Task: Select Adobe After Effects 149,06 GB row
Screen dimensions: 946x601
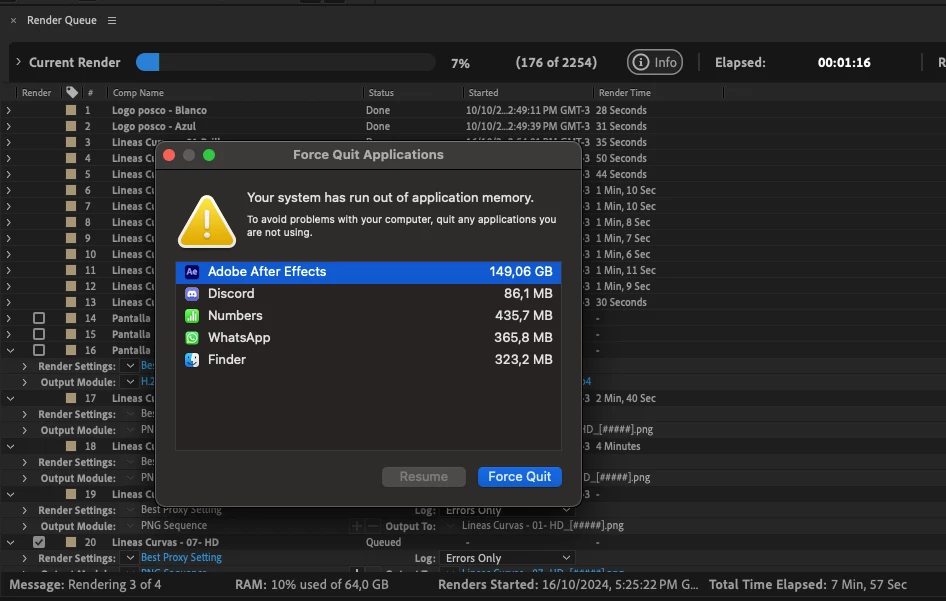Action: point(368,272)
